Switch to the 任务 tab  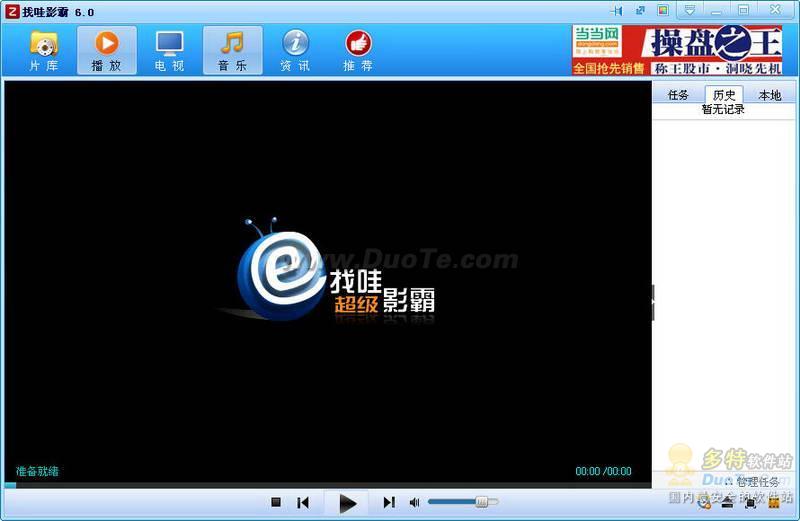click(x=678, y=95)
